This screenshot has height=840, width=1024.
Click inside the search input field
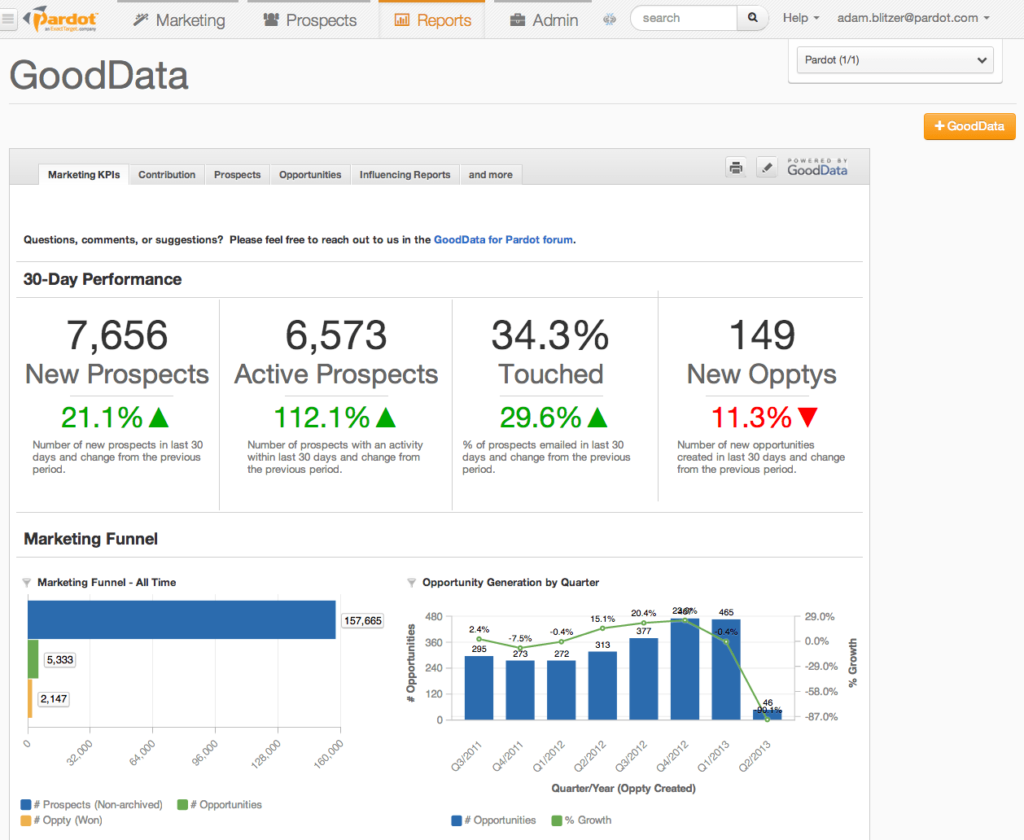(x=683, y=17)
